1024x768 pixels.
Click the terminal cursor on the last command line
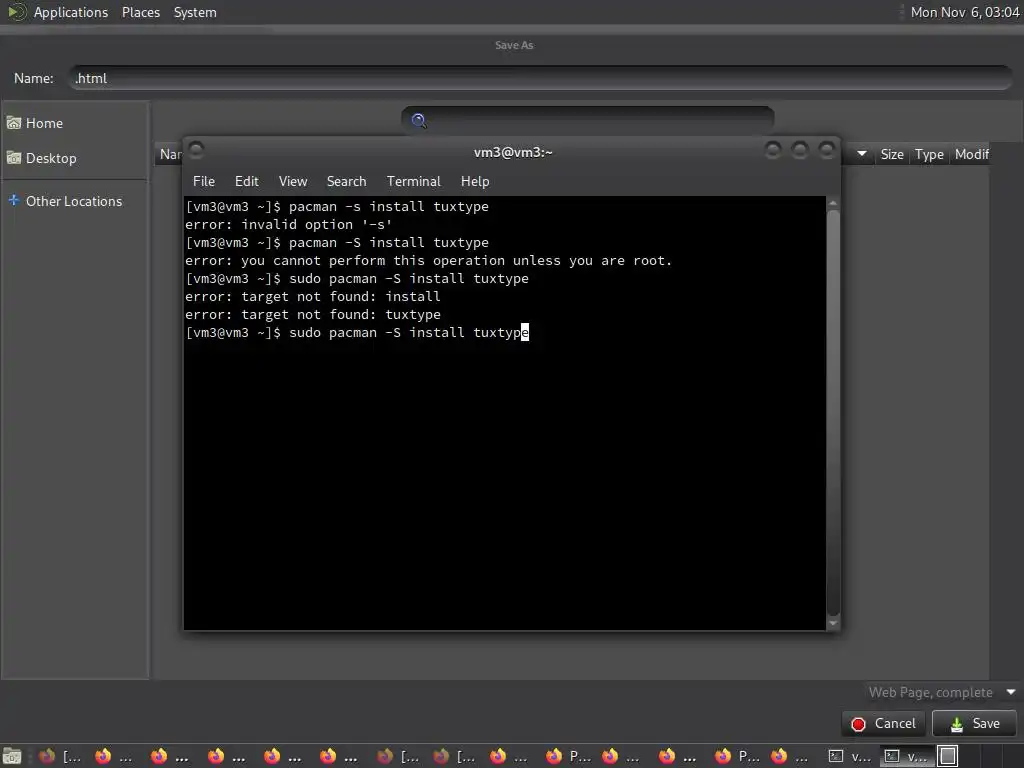(x=525, y=332)
